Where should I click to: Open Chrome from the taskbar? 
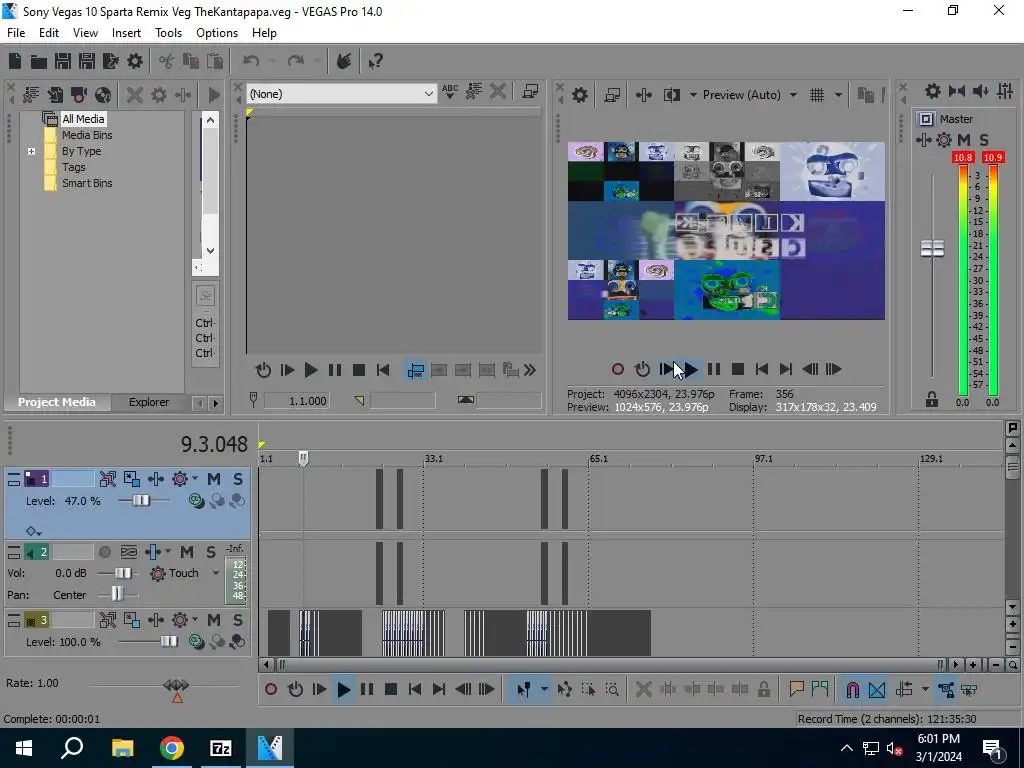click(172, 748)
